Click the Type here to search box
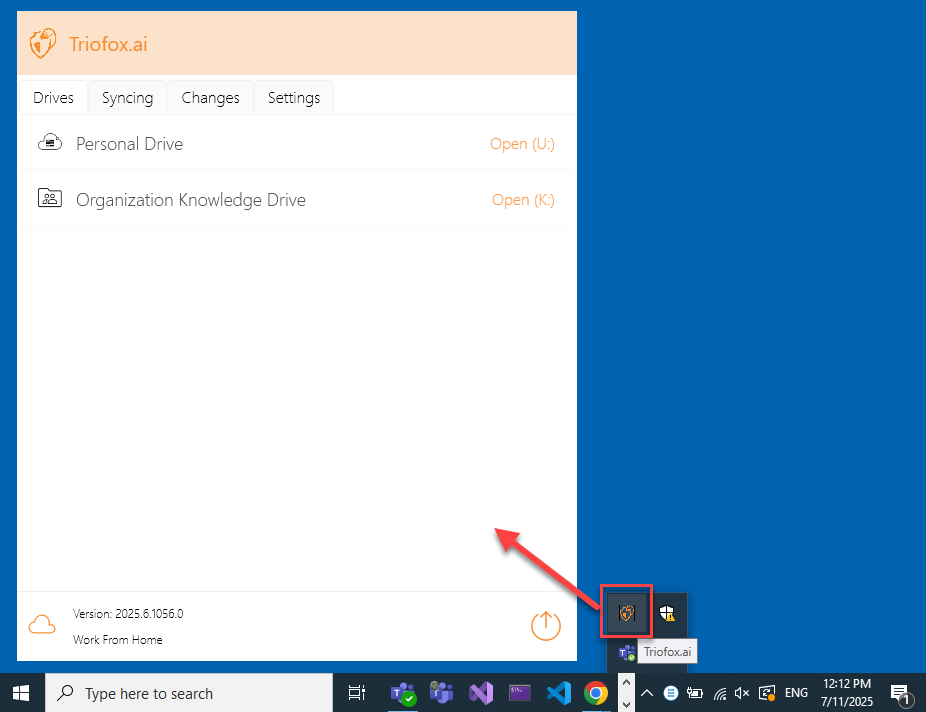The height and width of the screenshot is (712, 926). (x=189, y=693)
